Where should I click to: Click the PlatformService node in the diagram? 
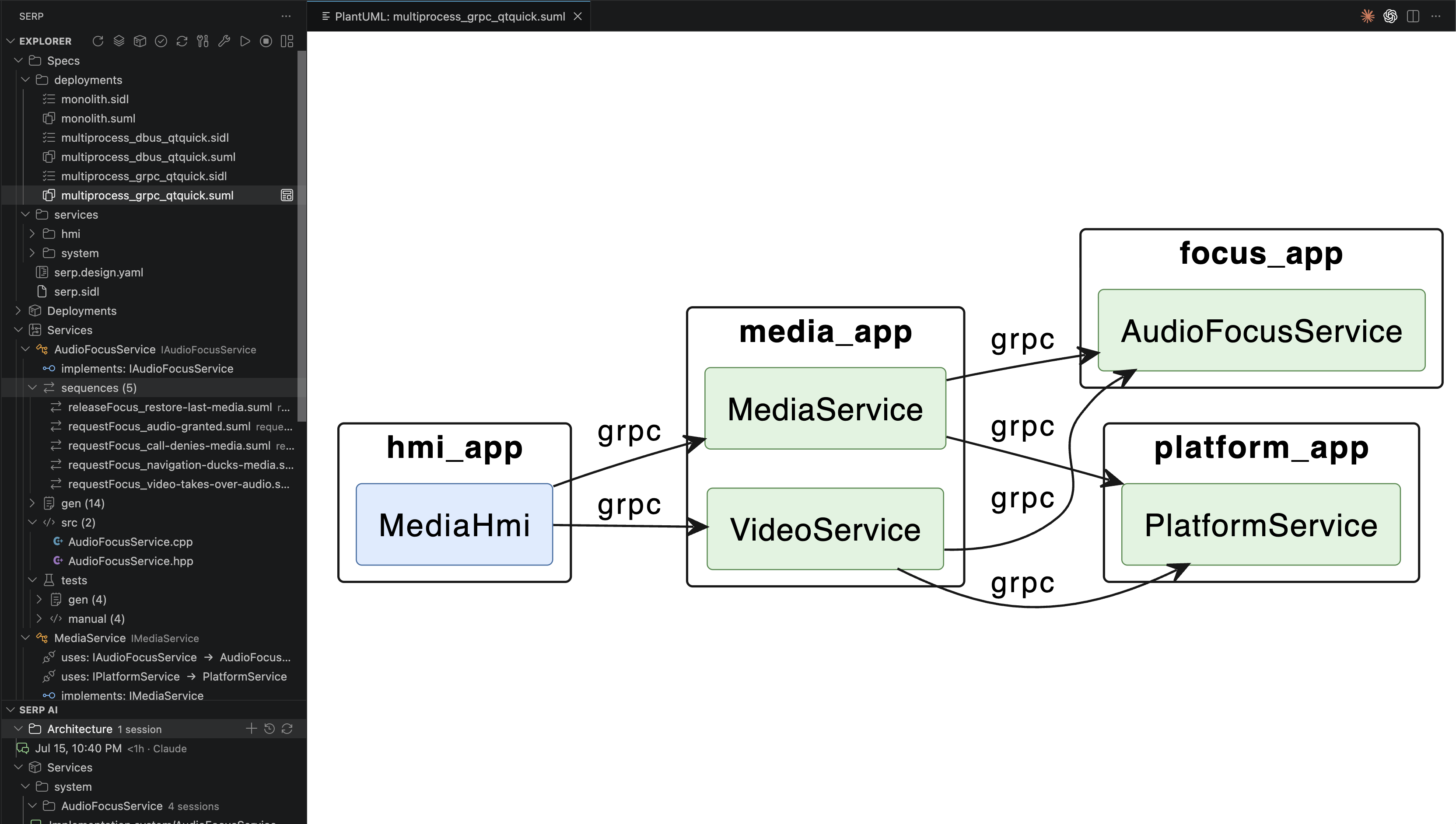1261,524
